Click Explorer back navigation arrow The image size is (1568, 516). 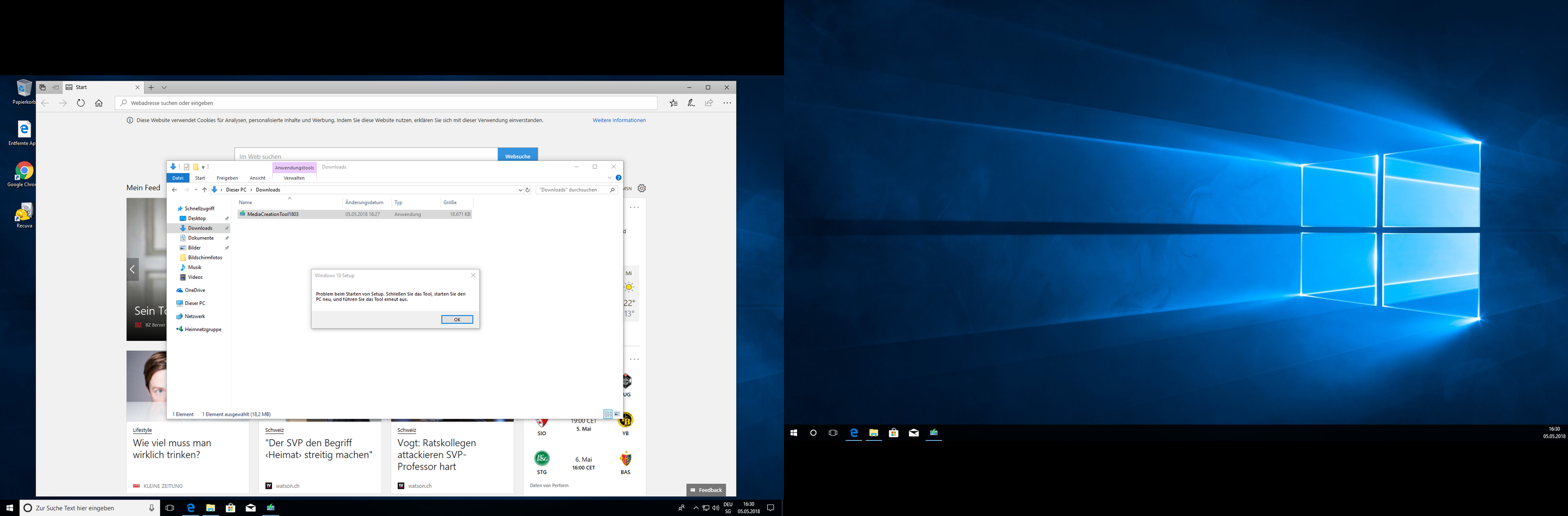pos(175,190)
